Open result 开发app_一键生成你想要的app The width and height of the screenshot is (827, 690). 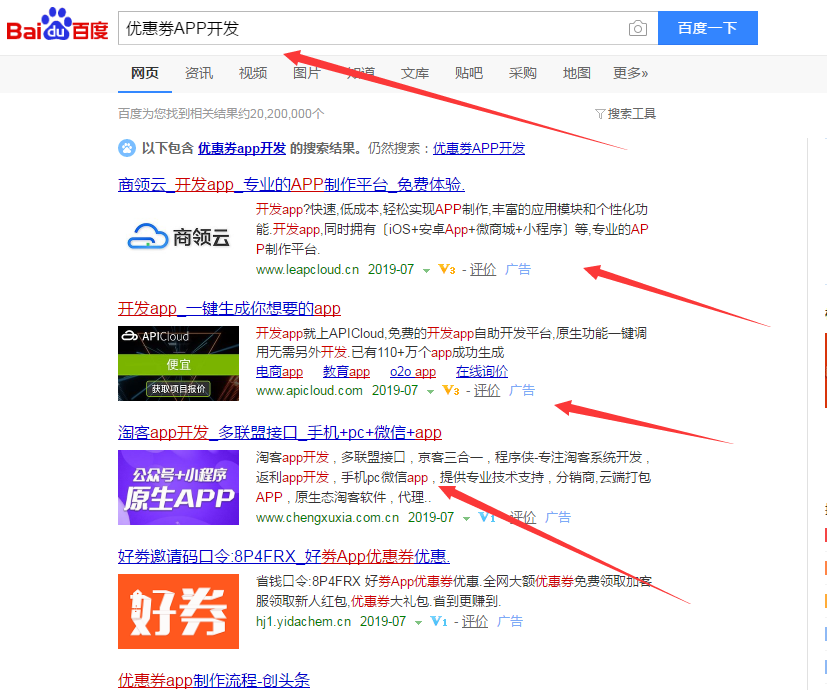229,308
